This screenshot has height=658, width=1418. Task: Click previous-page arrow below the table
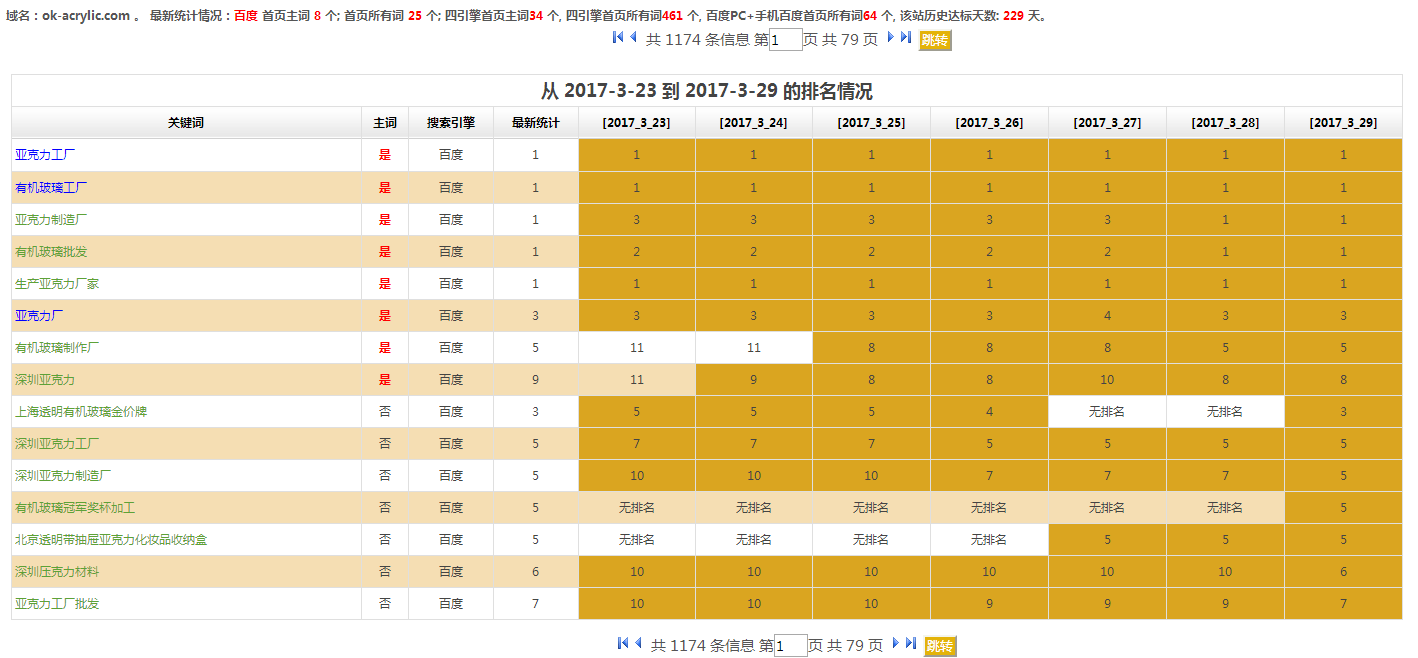click(x=638, y=644)
